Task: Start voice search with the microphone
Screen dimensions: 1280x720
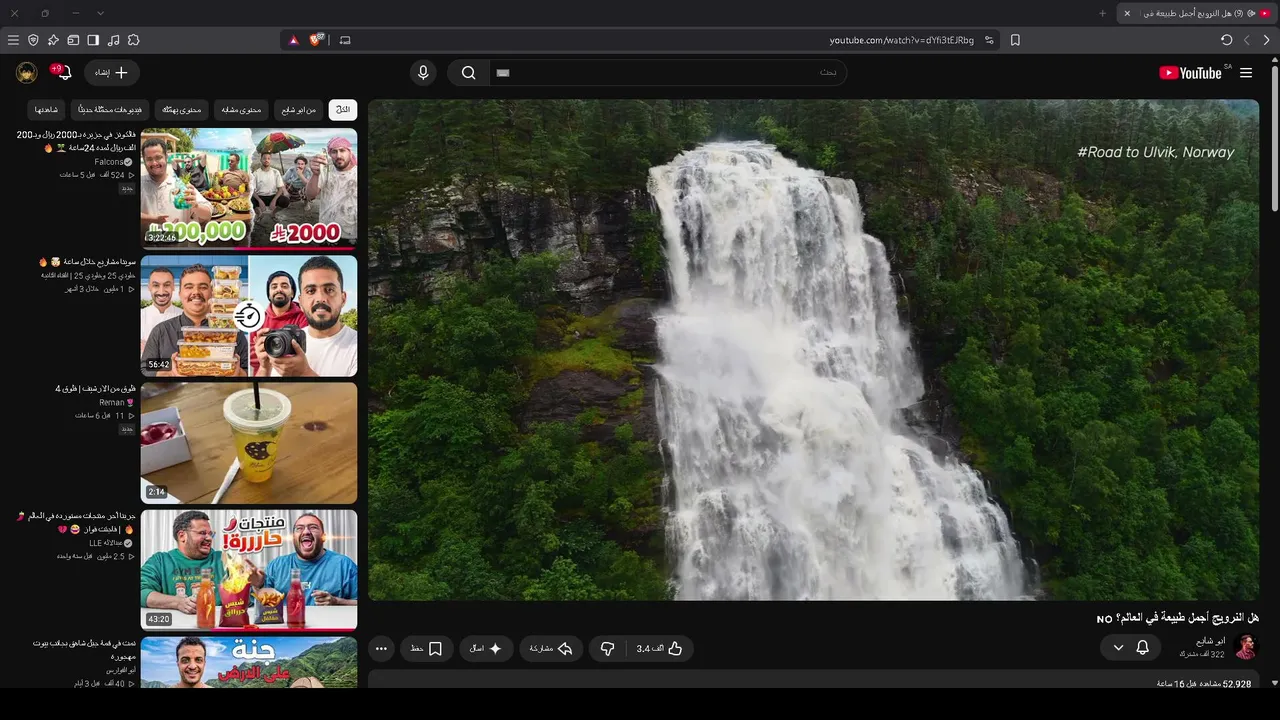Action: (x=423, y=73)
